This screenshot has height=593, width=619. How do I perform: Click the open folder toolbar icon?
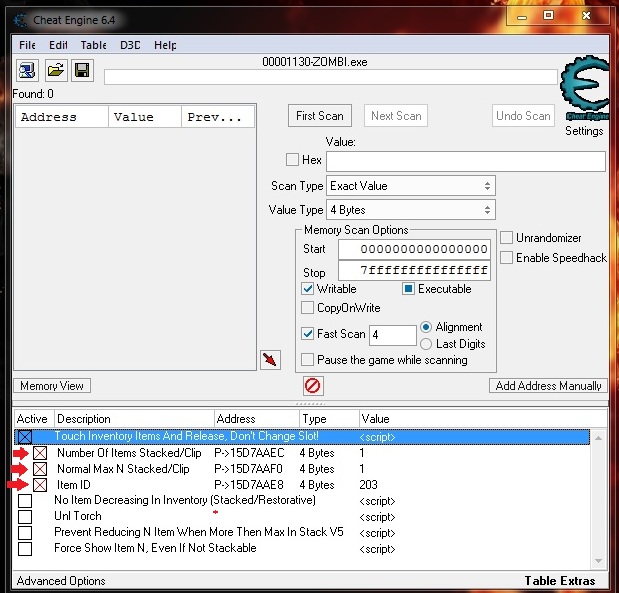coord(55,71)
